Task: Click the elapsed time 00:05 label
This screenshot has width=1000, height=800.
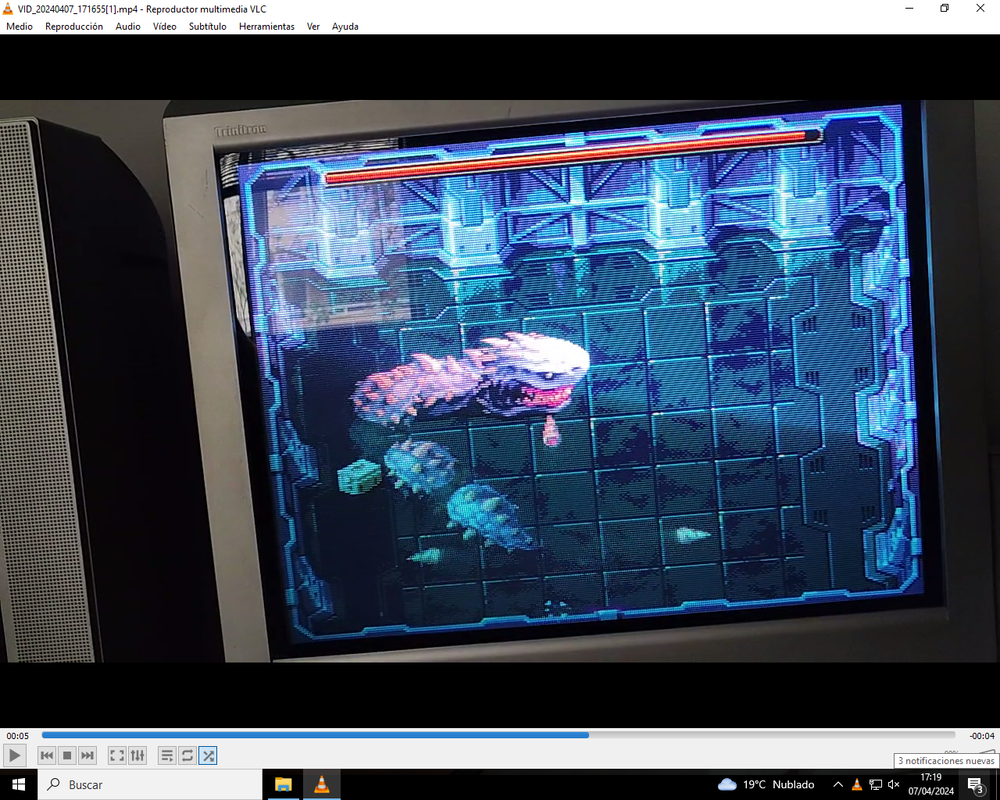Action: (17, 736)
